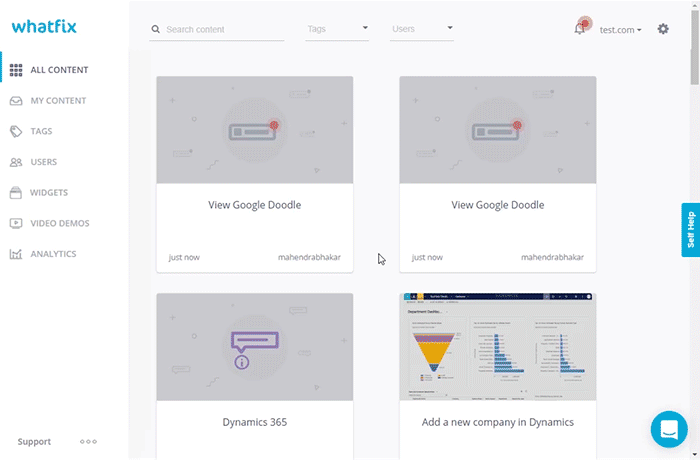Click the three dots beside Support
The width and height of the screenshot is (700, 460).
[x=88, y=441]
